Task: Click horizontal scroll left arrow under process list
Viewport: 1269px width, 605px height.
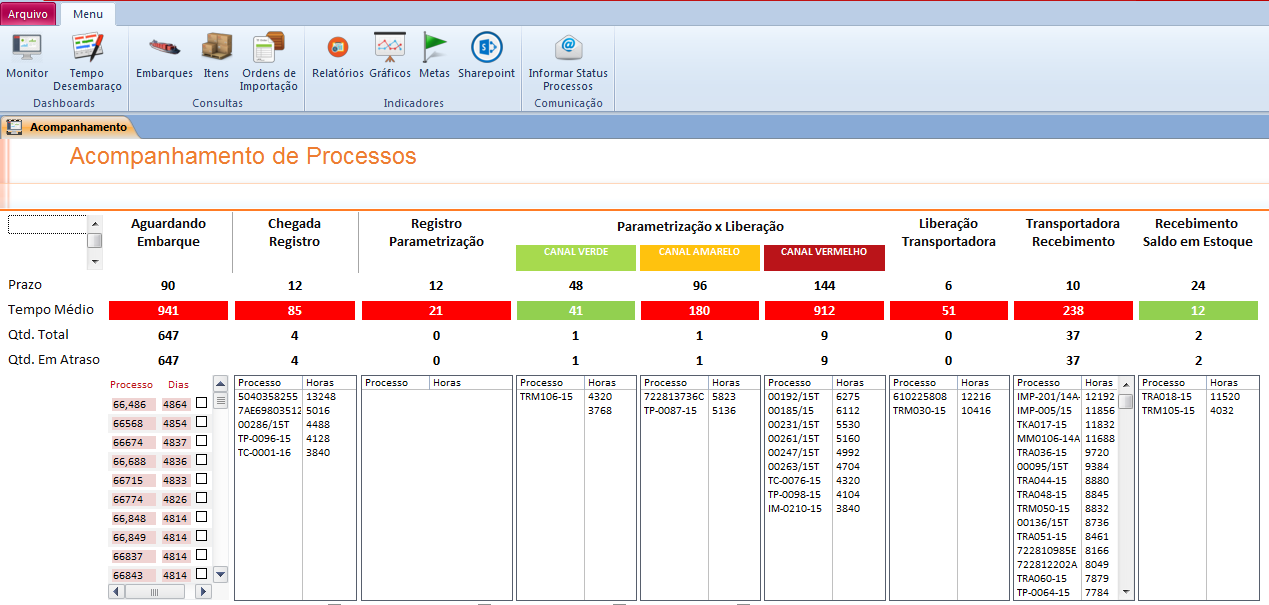Action: pyautogui.click(x=117, y=592)
